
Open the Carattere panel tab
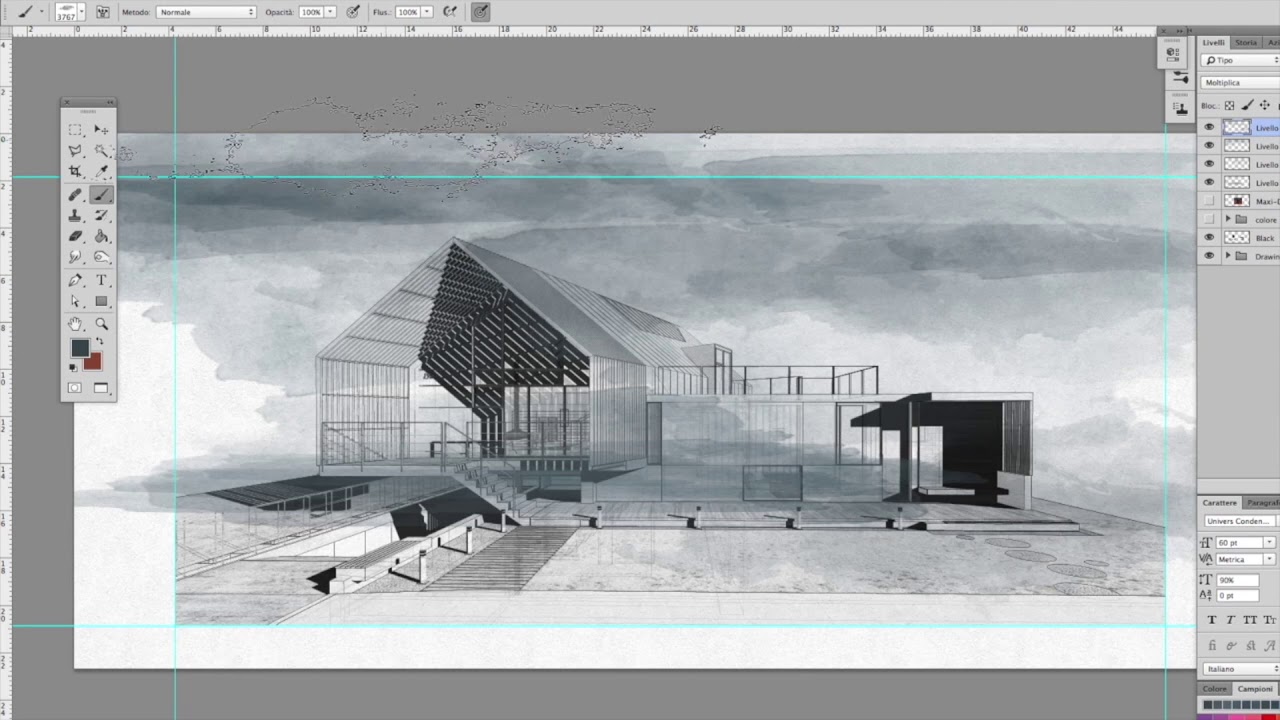(x=1219, y=502)
